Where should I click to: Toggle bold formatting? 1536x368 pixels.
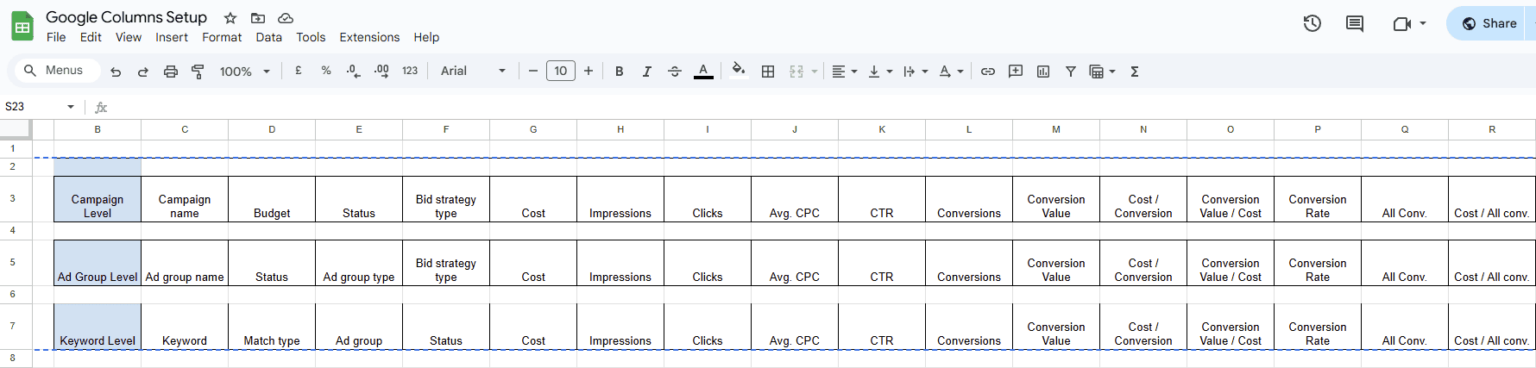click(620, 71)
